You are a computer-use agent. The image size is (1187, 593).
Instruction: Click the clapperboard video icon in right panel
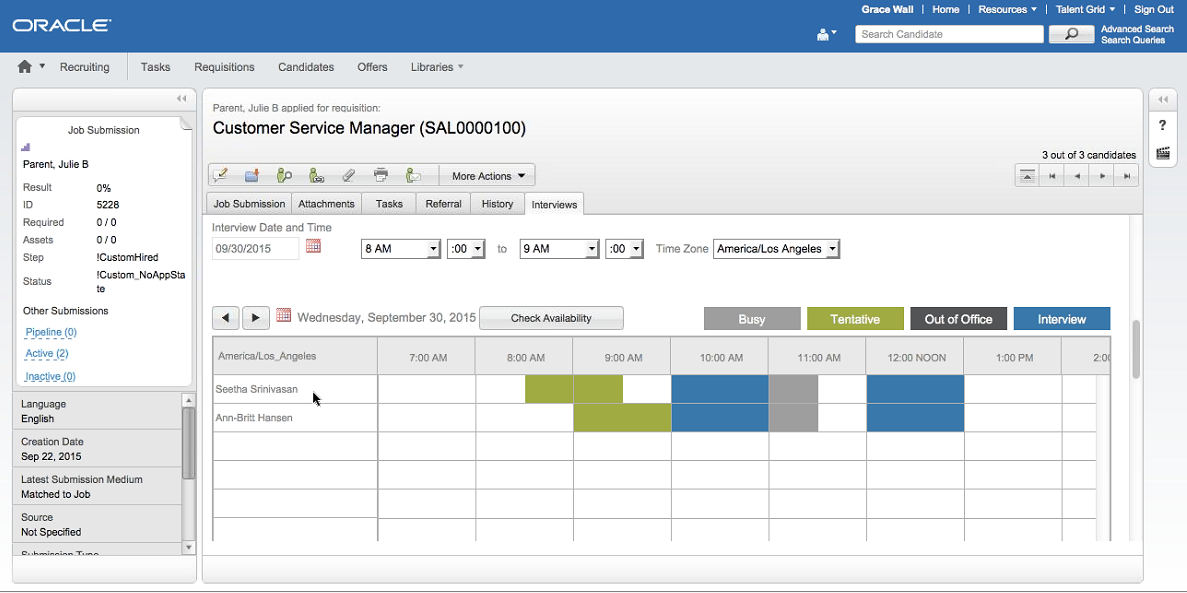[1162, 153]
